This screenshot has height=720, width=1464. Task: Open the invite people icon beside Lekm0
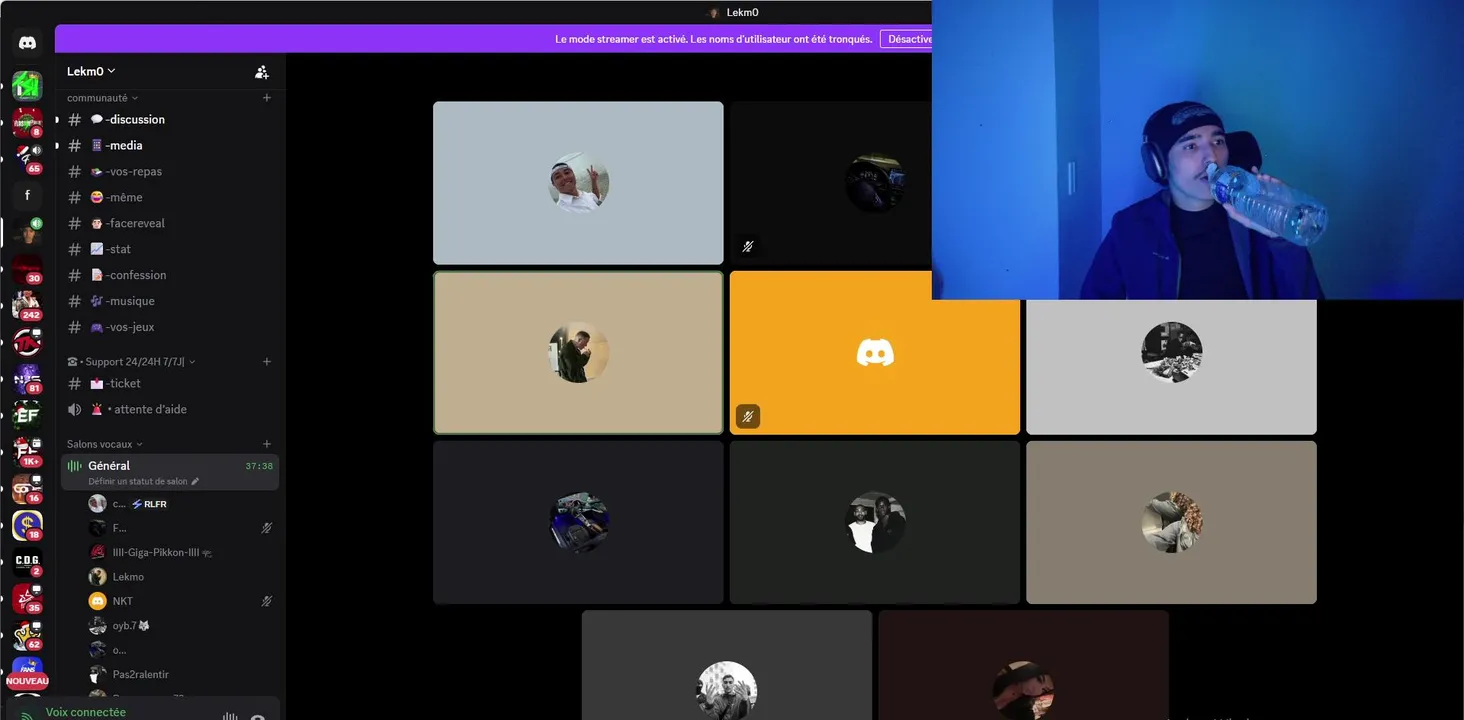(x=262, y=72)
